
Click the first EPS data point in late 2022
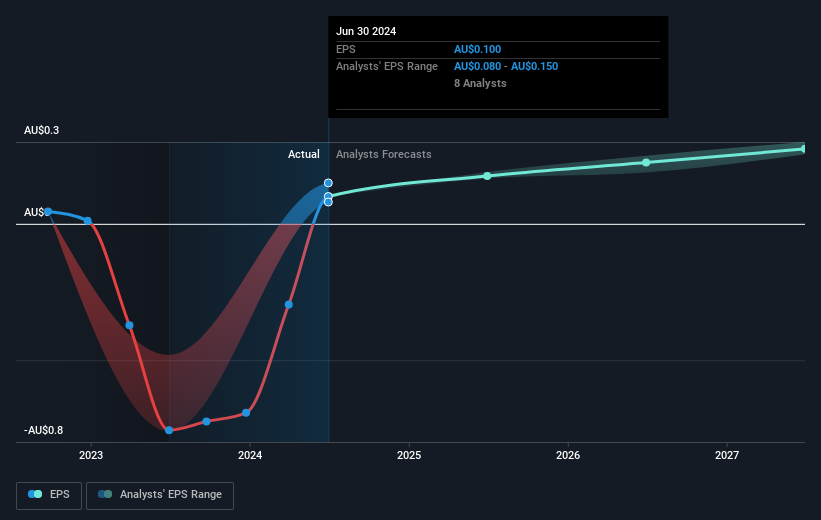click(x=48, y=212)
